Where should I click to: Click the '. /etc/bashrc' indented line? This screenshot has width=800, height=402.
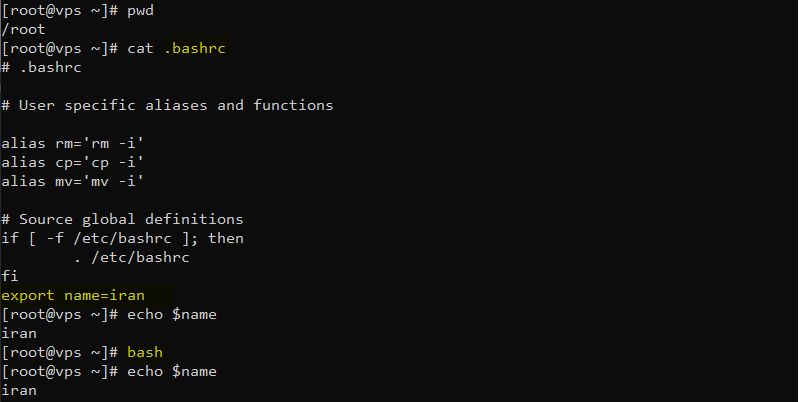click(132, 258)
